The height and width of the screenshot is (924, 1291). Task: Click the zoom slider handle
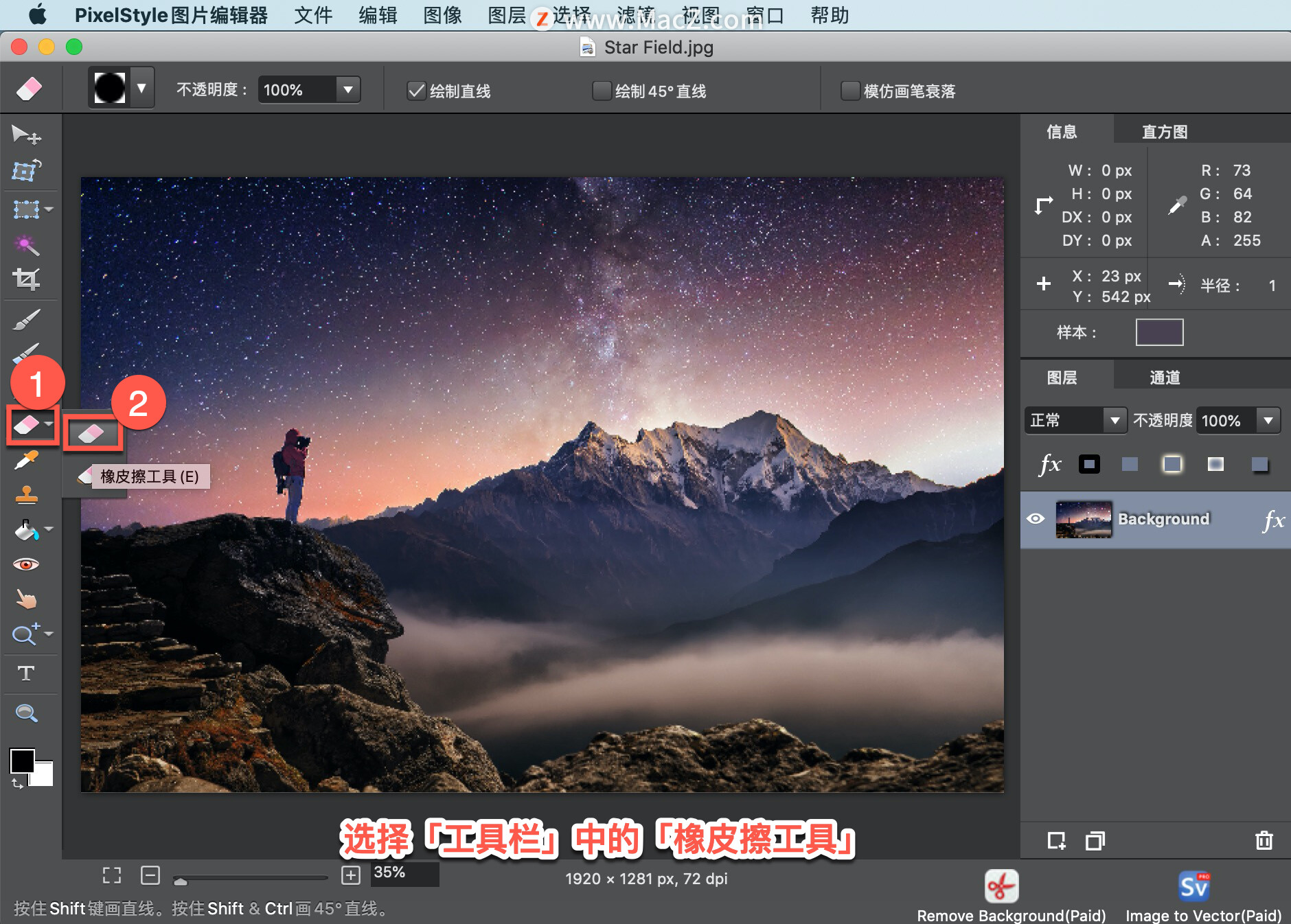[181, 880]
